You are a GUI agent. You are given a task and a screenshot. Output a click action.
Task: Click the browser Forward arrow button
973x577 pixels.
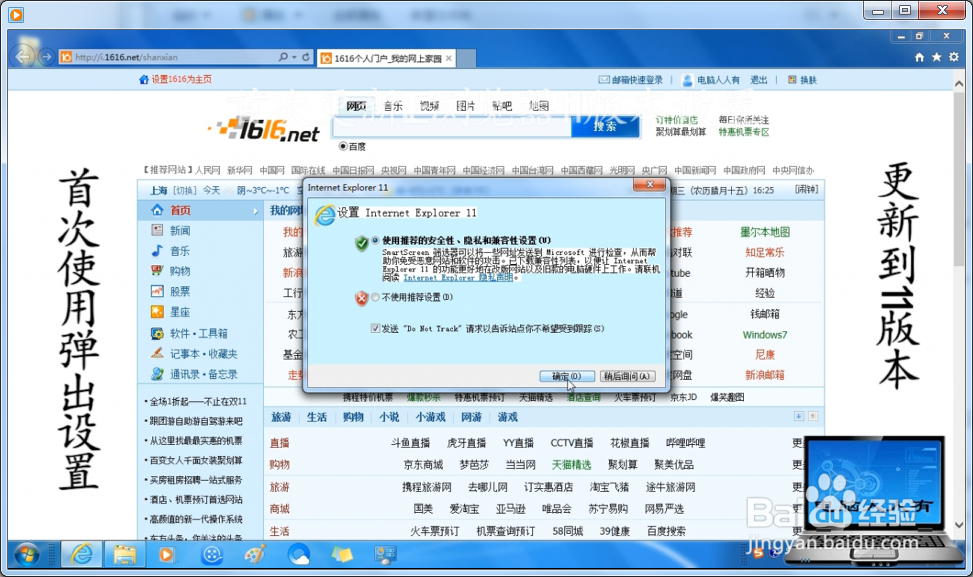(x=47, y=56)
